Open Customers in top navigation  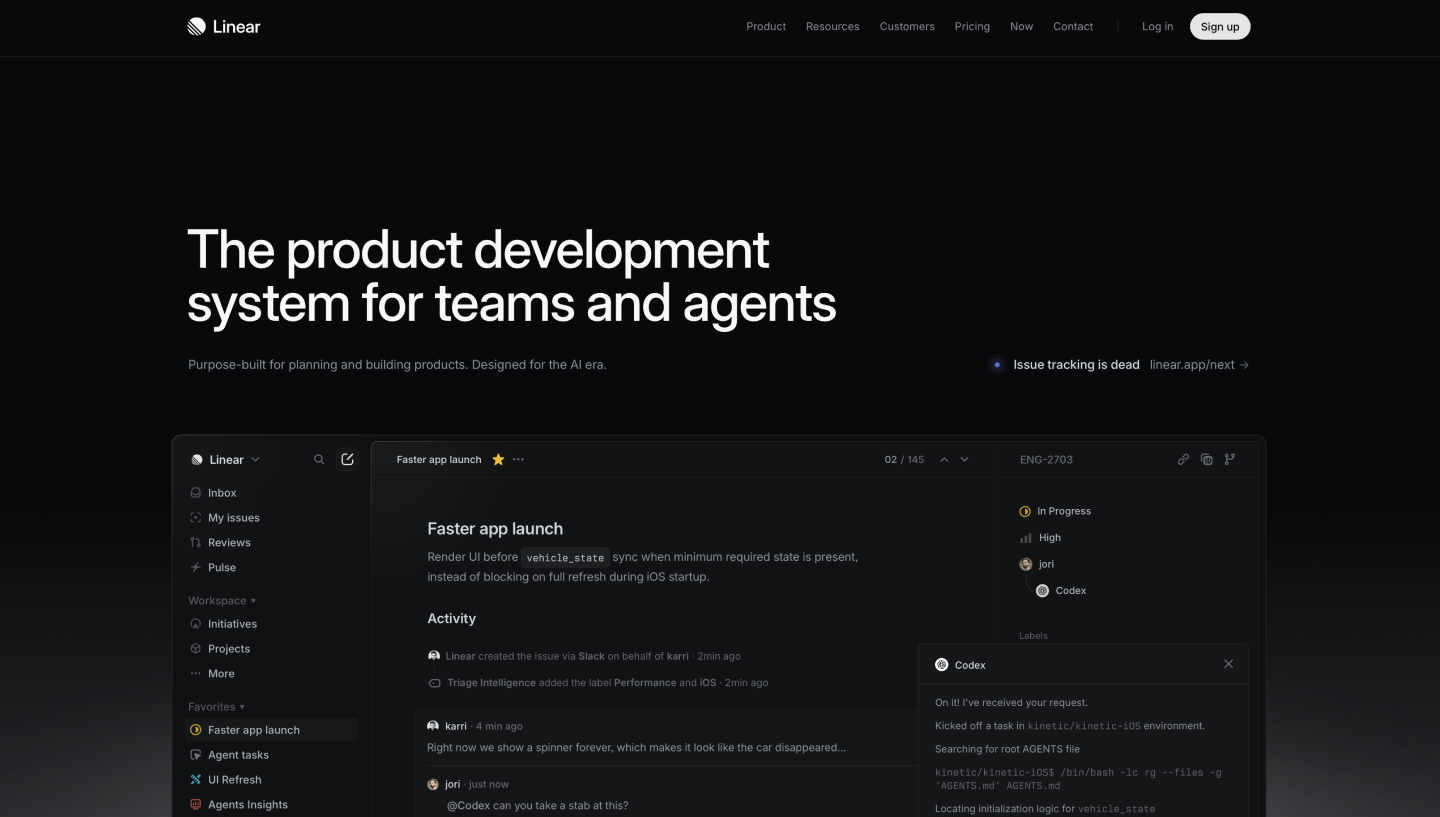pos(907,27)
